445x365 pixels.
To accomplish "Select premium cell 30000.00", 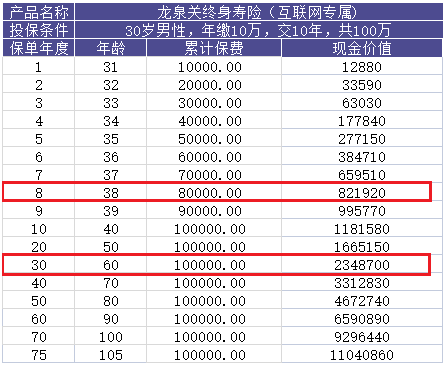I will point(214,103).
